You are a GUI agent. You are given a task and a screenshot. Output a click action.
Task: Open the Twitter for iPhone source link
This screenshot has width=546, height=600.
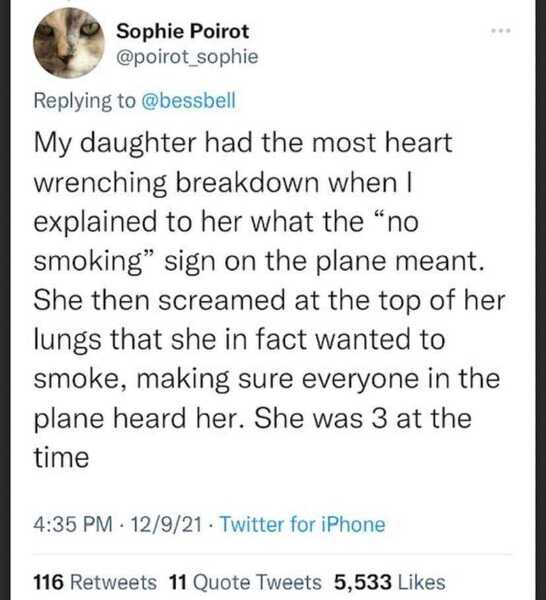click(x=303, y=524)
